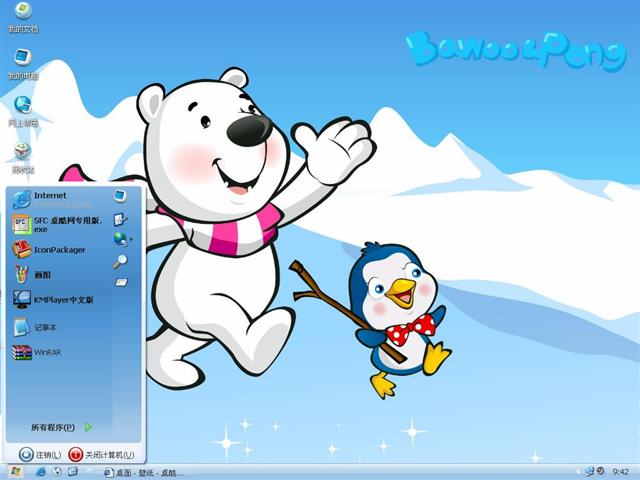Open the 我的文档 desktop icon
Screen dimensions: 640x480
[x=23, y=17]
